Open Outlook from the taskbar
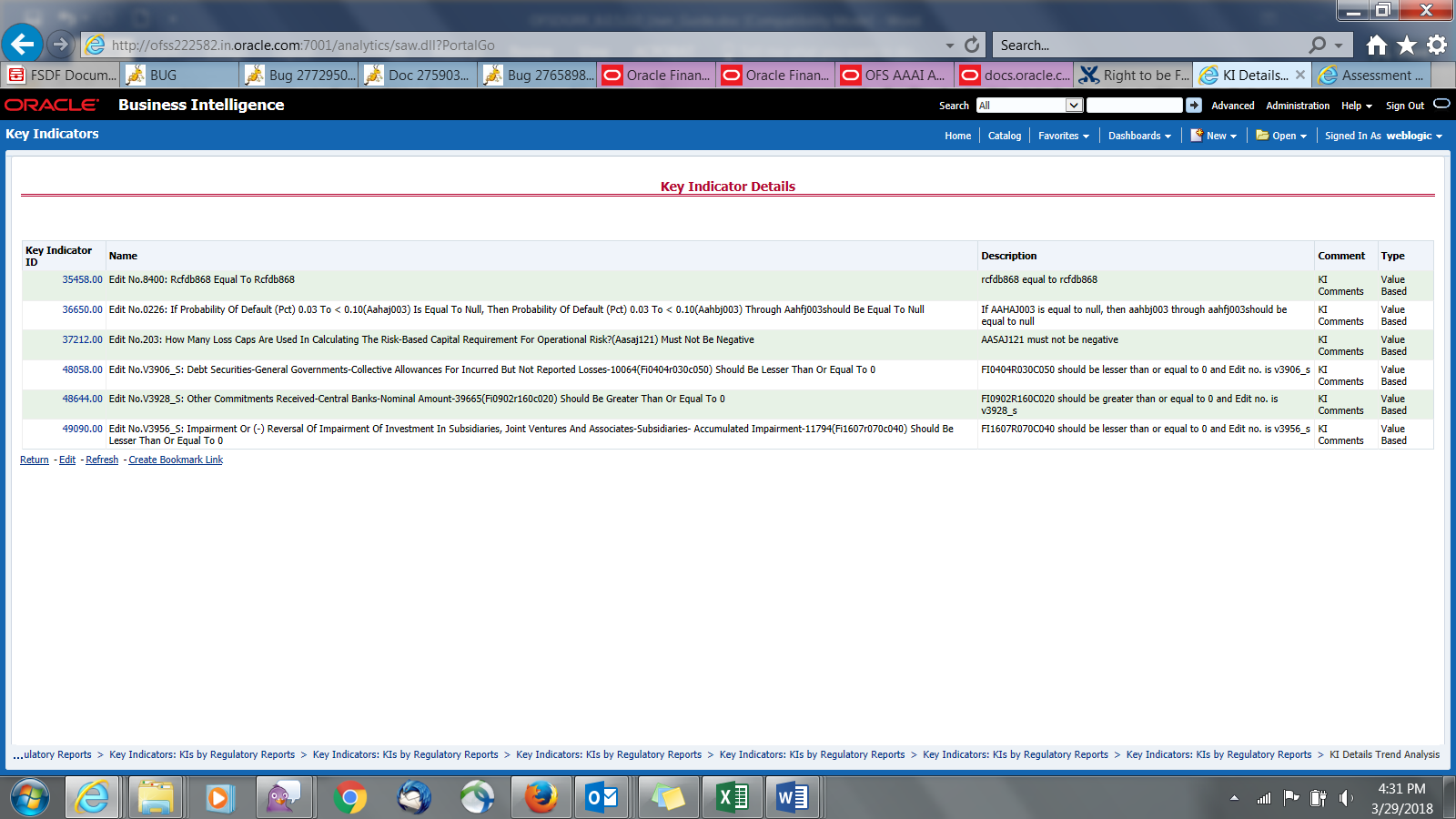The image size is (1456, 819). pyautogui.click(x=602, y=798)
